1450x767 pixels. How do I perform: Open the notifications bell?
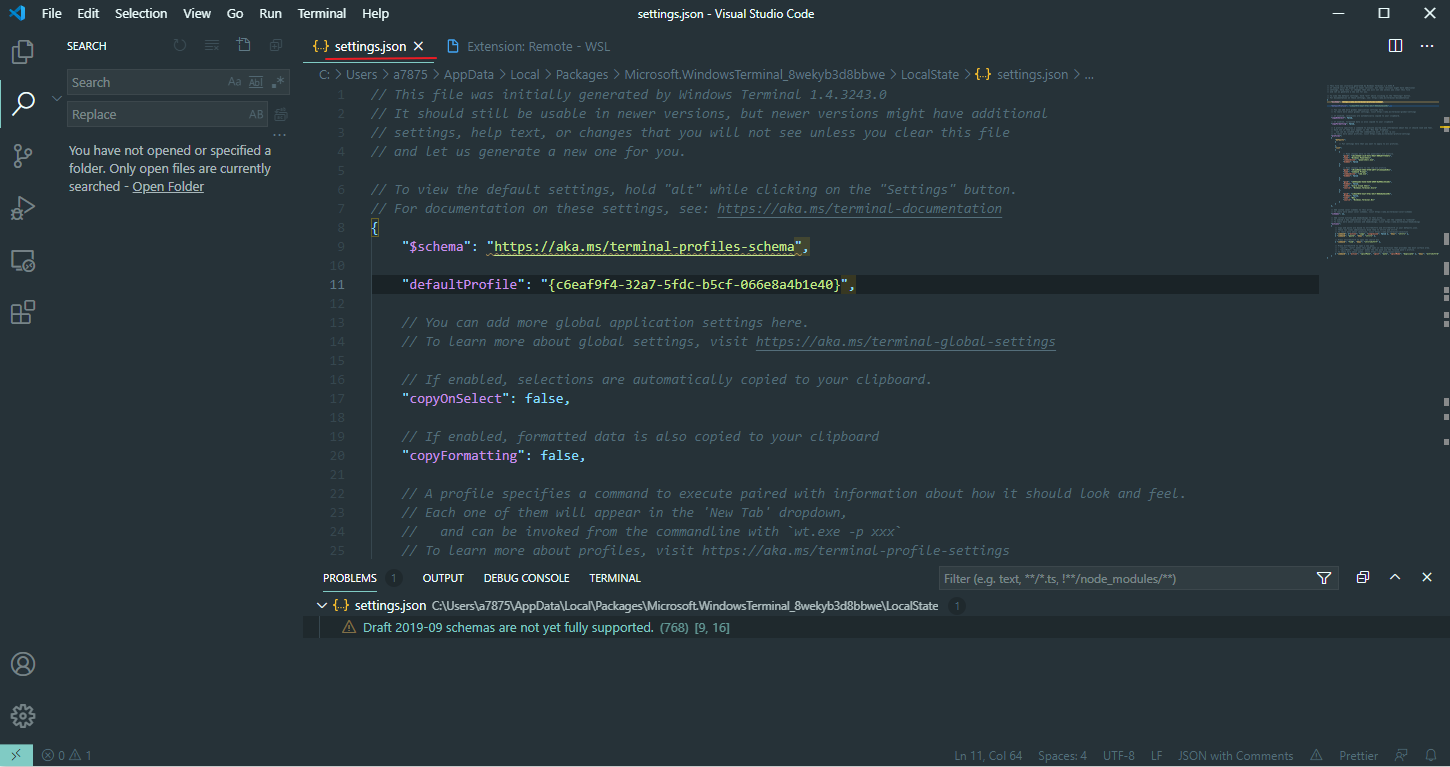[1429, 755]
